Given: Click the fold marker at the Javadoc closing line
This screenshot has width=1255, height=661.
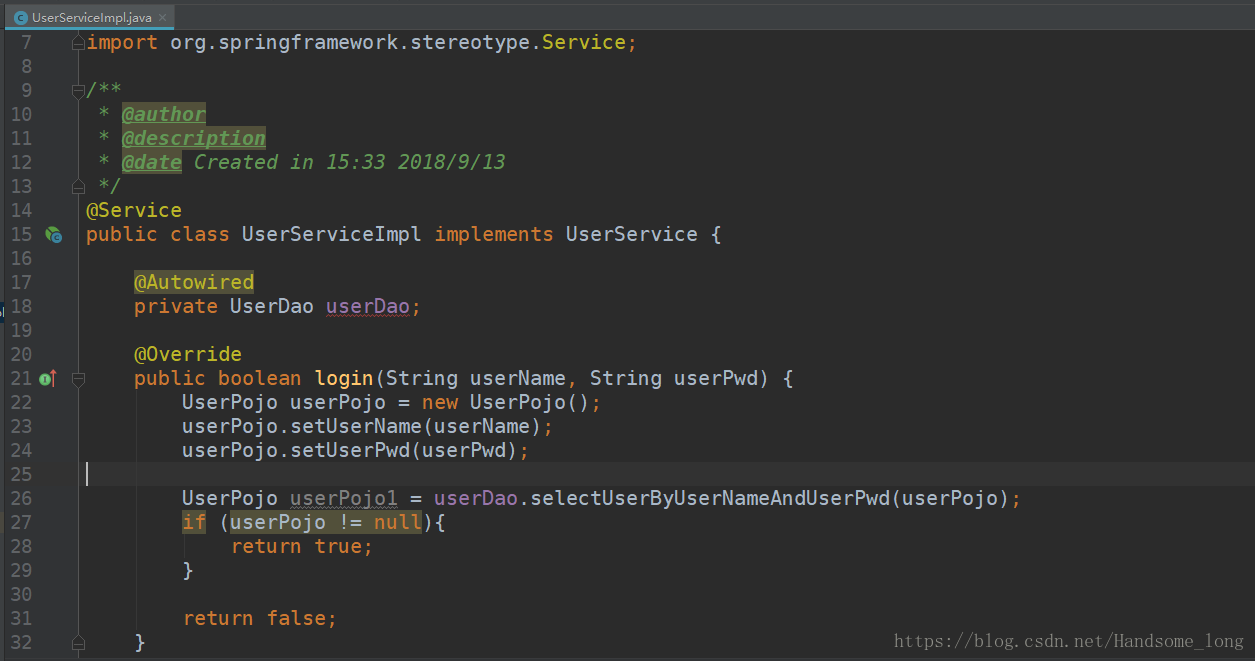Looking at the screenshot, I should click(x=78, y=187).
